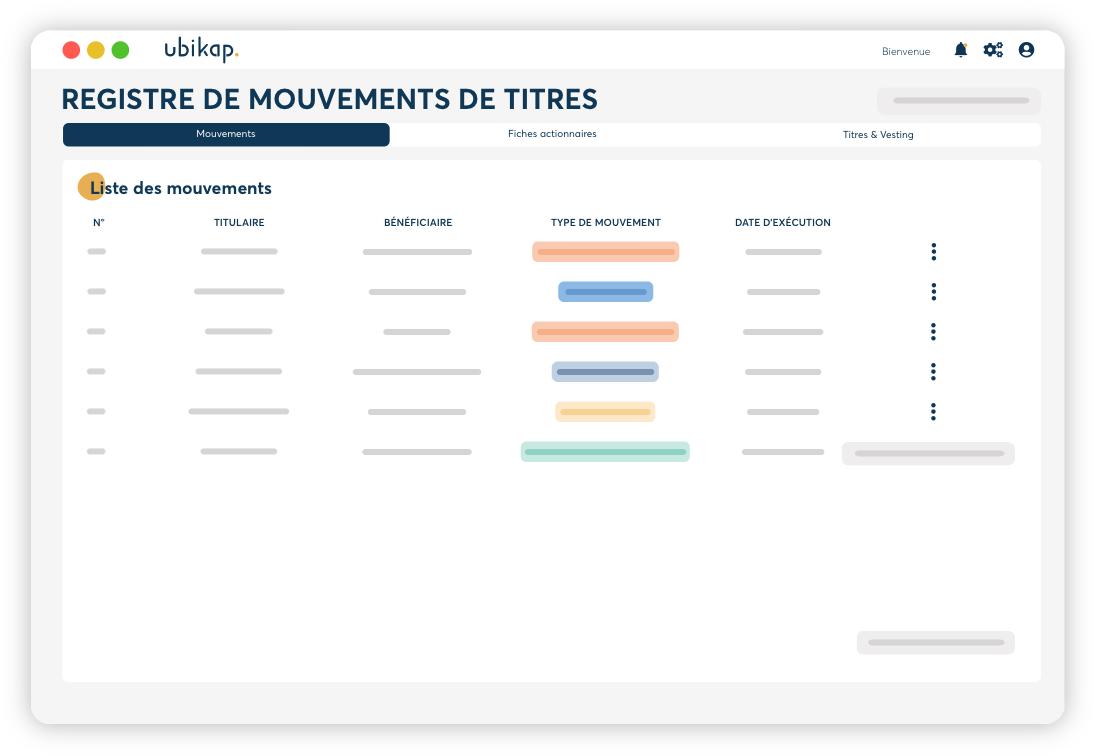Click the button at the top right of the page

click(958, 100)
